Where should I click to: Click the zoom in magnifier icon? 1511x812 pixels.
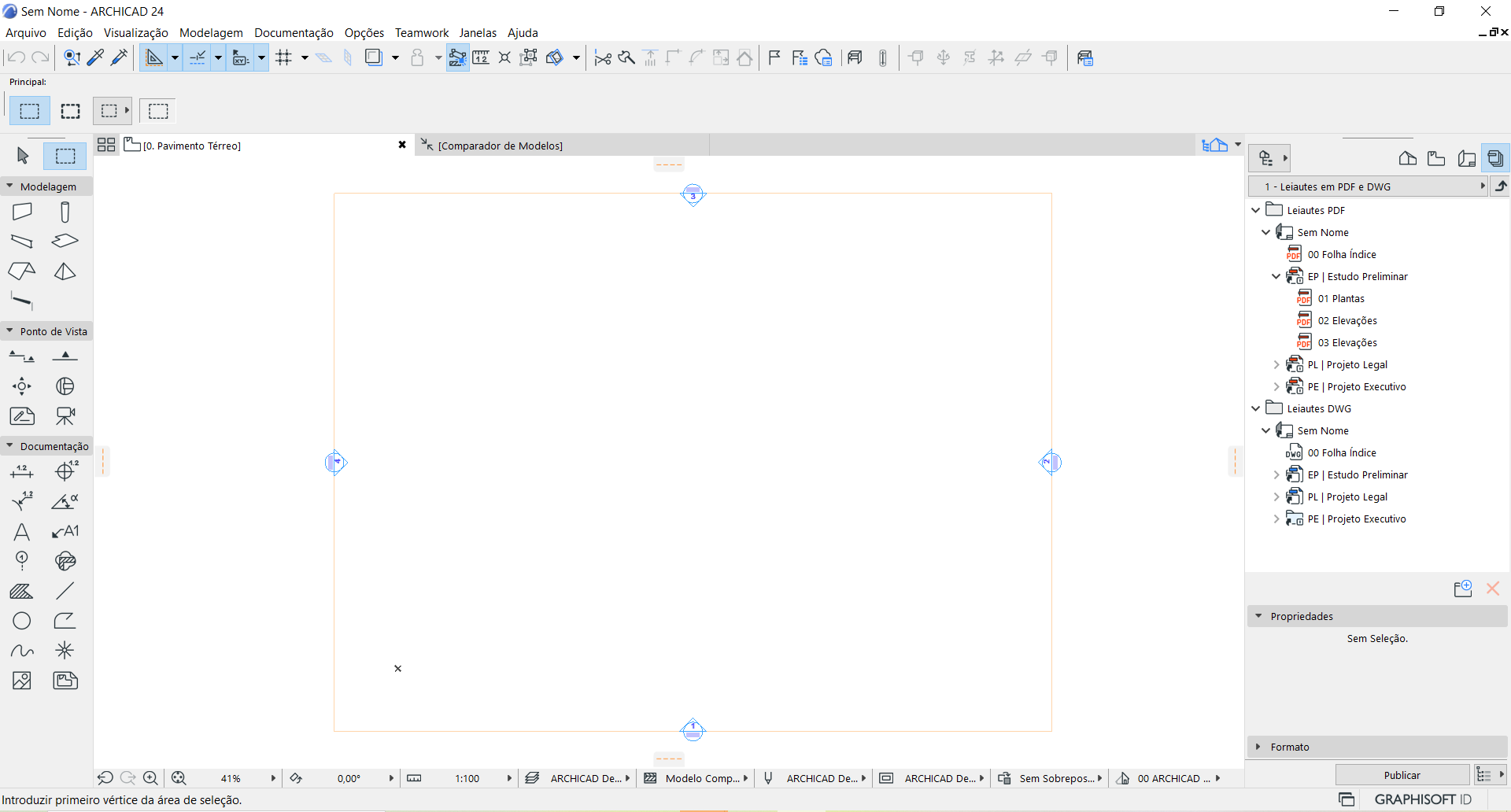point(150,778)
